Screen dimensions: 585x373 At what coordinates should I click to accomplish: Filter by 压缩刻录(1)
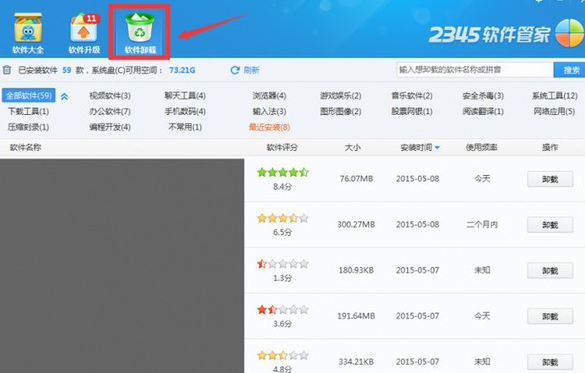(x=28, y=127)
